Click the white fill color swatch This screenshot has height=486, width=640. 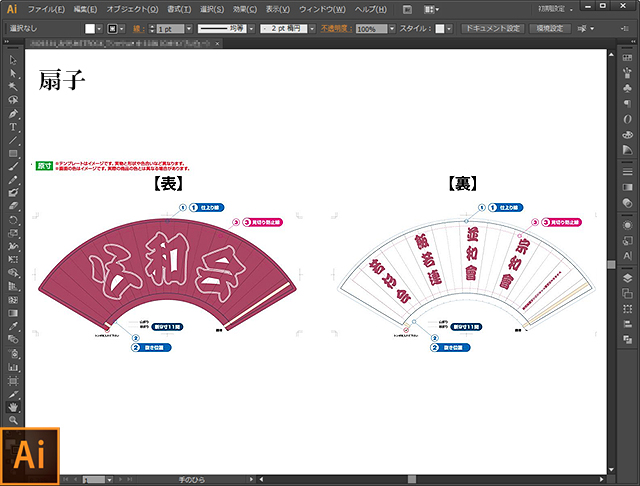pos(90,29)
